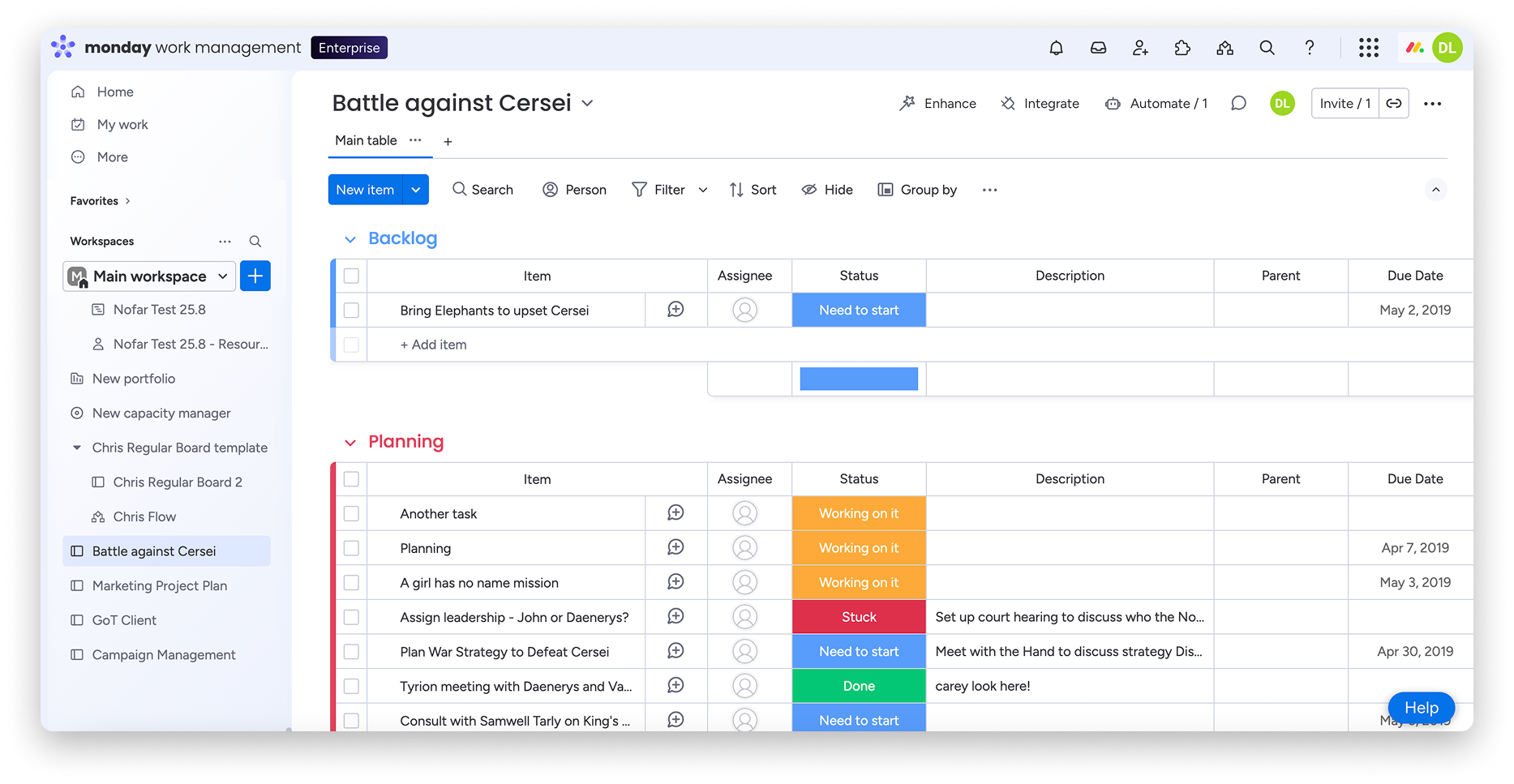The image size is (1514, 784).
Task: Click the Help button
Action: [1422, 708]
